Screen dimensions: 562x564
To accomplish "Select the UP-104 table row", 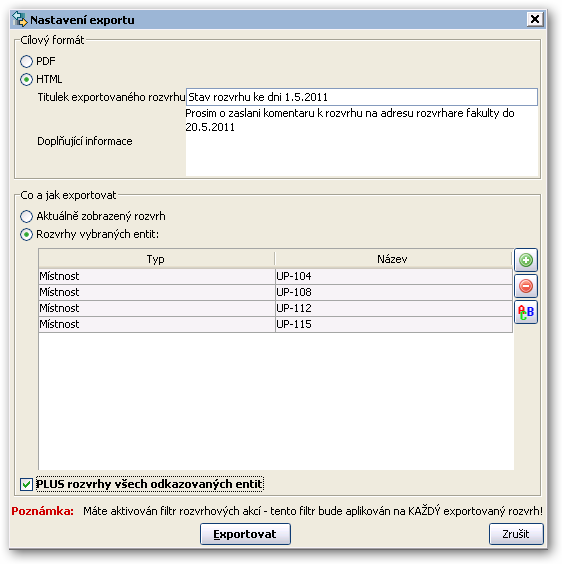I will pos(275,276).
